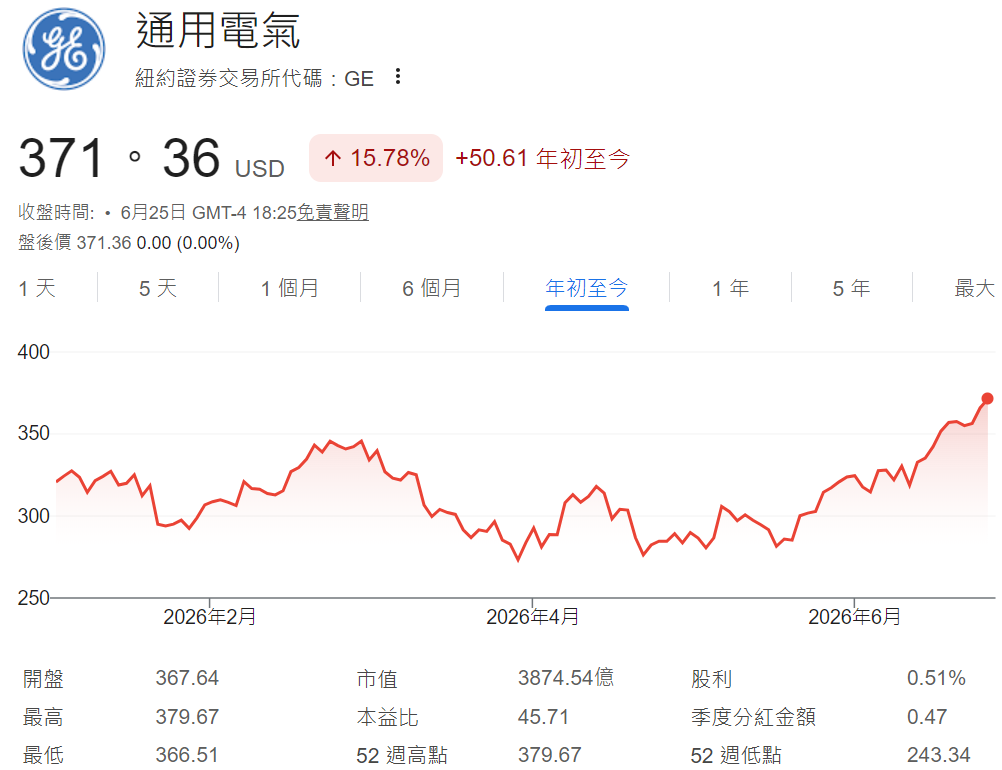Click the 股利 value 0.51%

pos(936,678)
